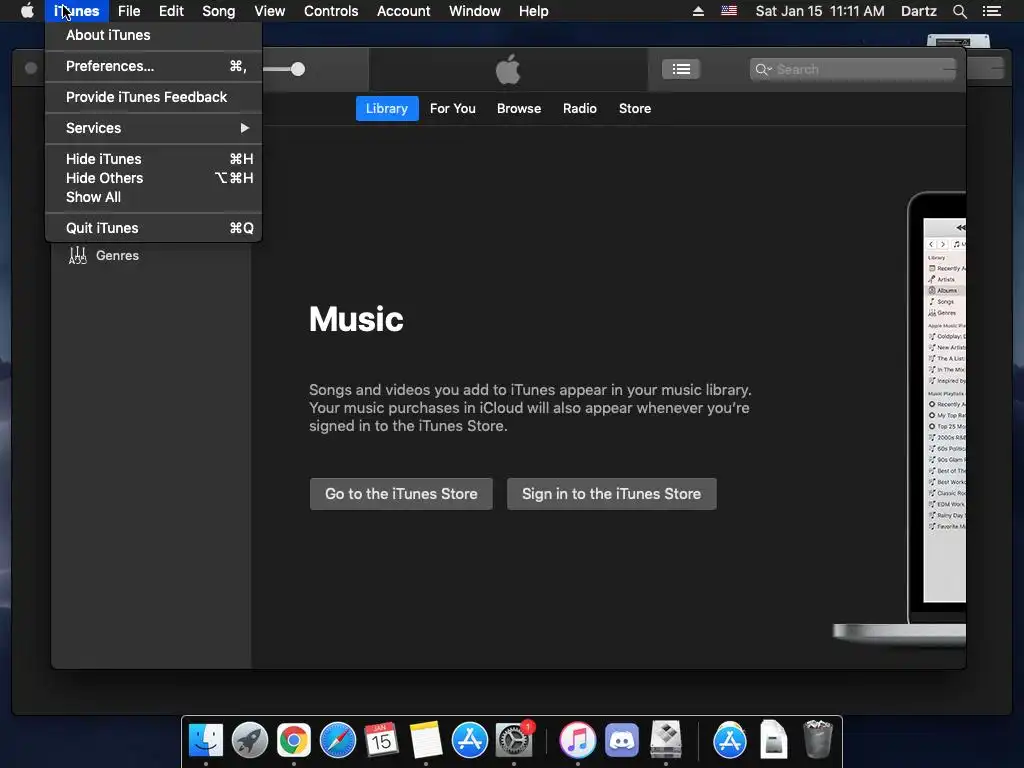Open the Trash in the Dock
Screen dimensions: 1024x768
[x=818, y=739]
